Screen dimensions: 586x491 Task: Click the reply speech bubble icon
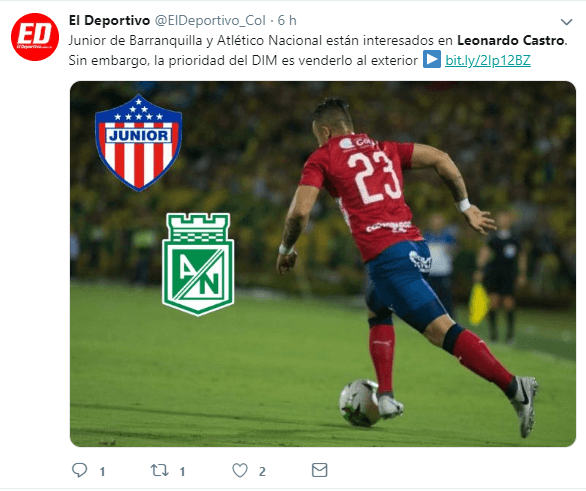(79, 470)
